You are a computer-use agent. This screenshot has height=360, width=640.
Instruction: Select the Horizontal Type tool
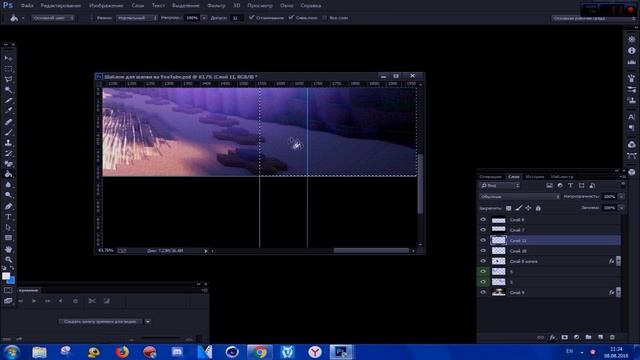point(8,217)
